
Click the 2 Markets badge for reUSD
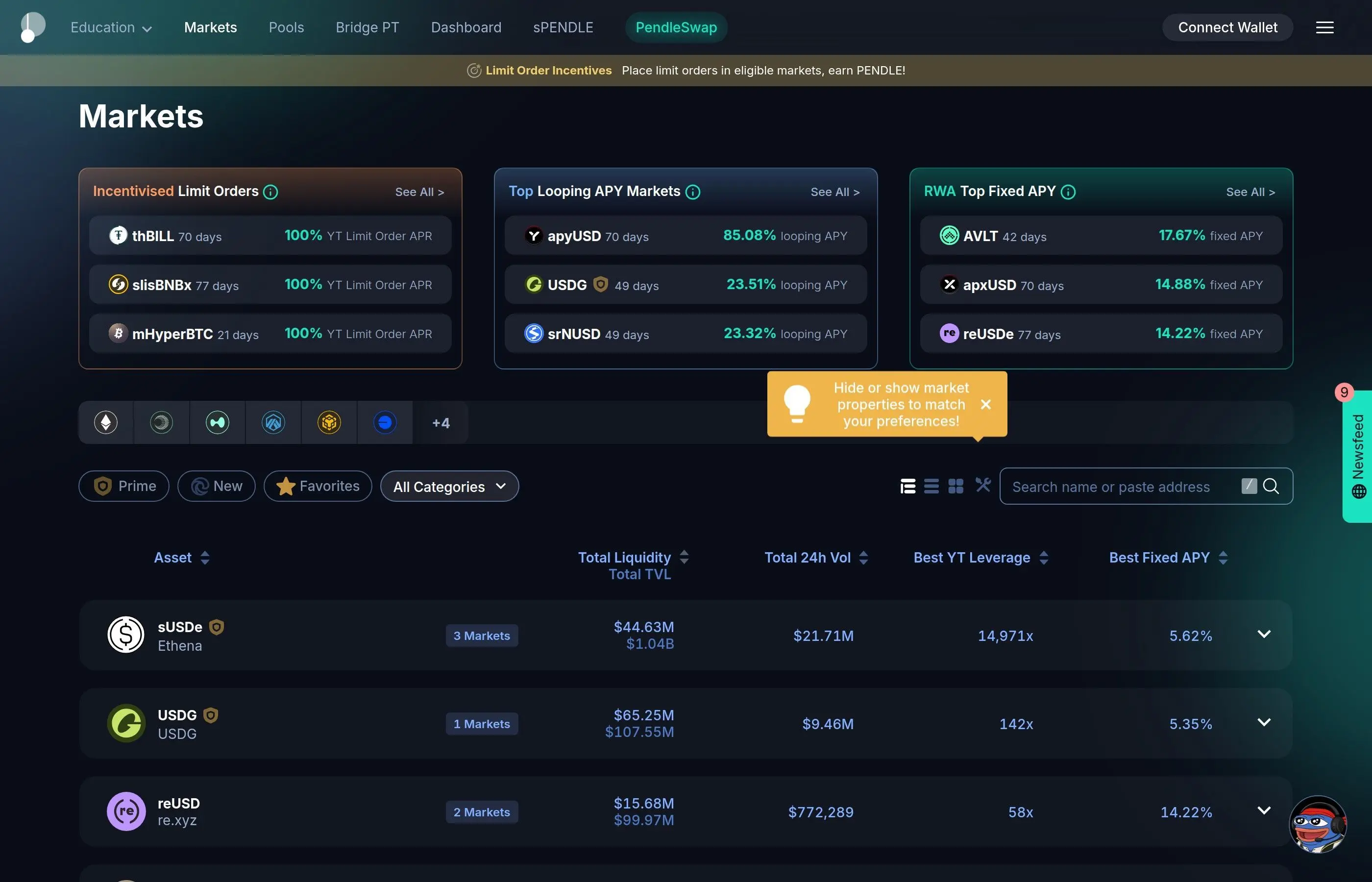[x=482, y=812]
